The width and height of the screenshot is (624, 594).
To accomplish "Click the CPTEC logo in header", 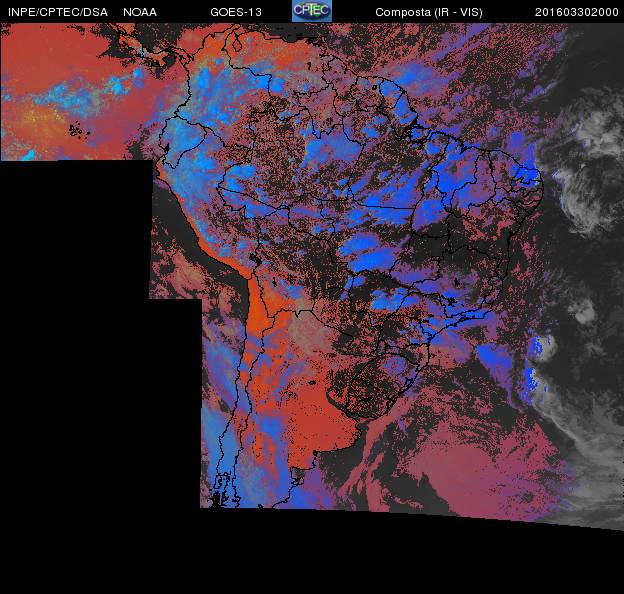I will pos(312,11).
